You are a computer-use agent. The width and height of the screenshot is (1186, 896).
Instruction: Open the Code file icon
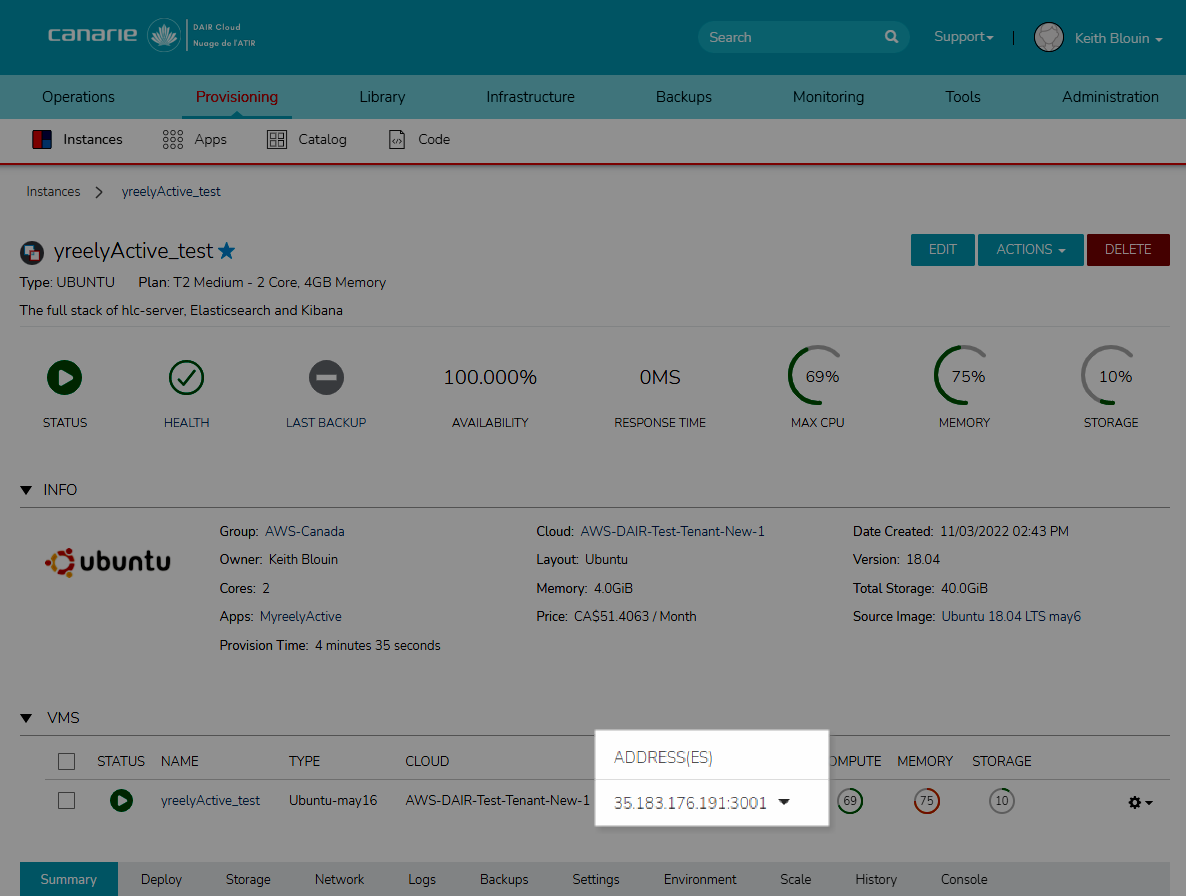(397, 140)
